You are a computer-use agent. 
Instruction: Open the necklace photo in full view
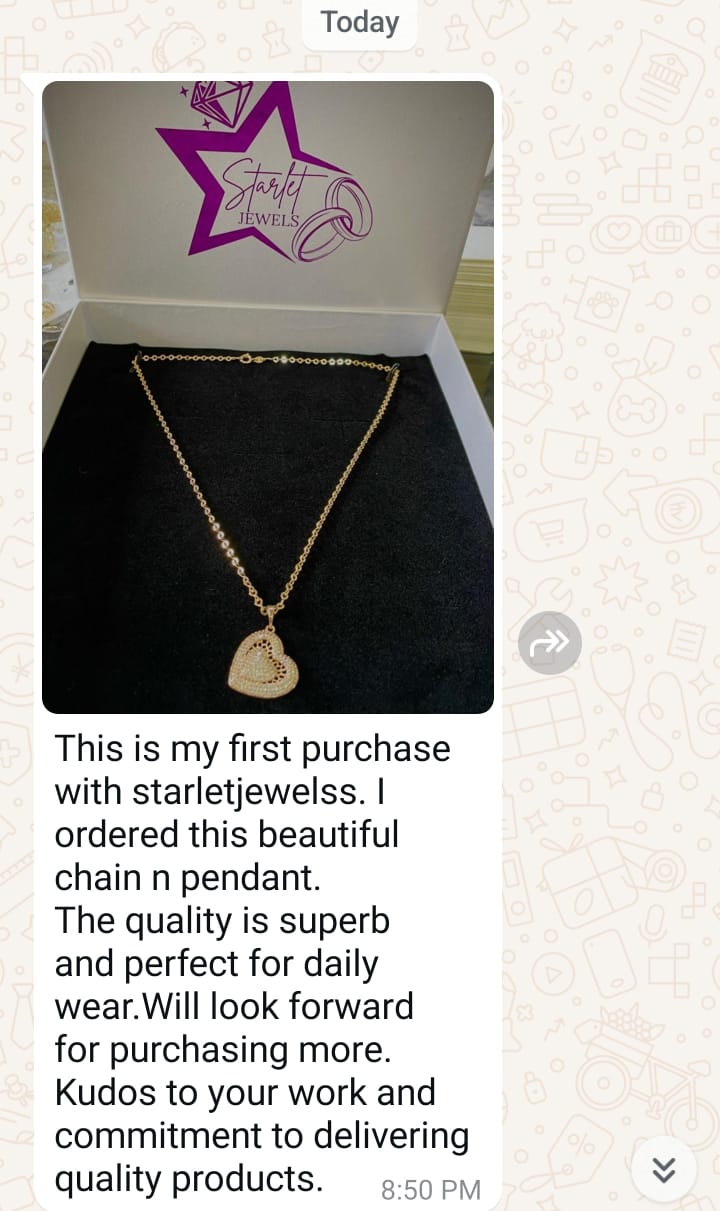tap(268, 397)
